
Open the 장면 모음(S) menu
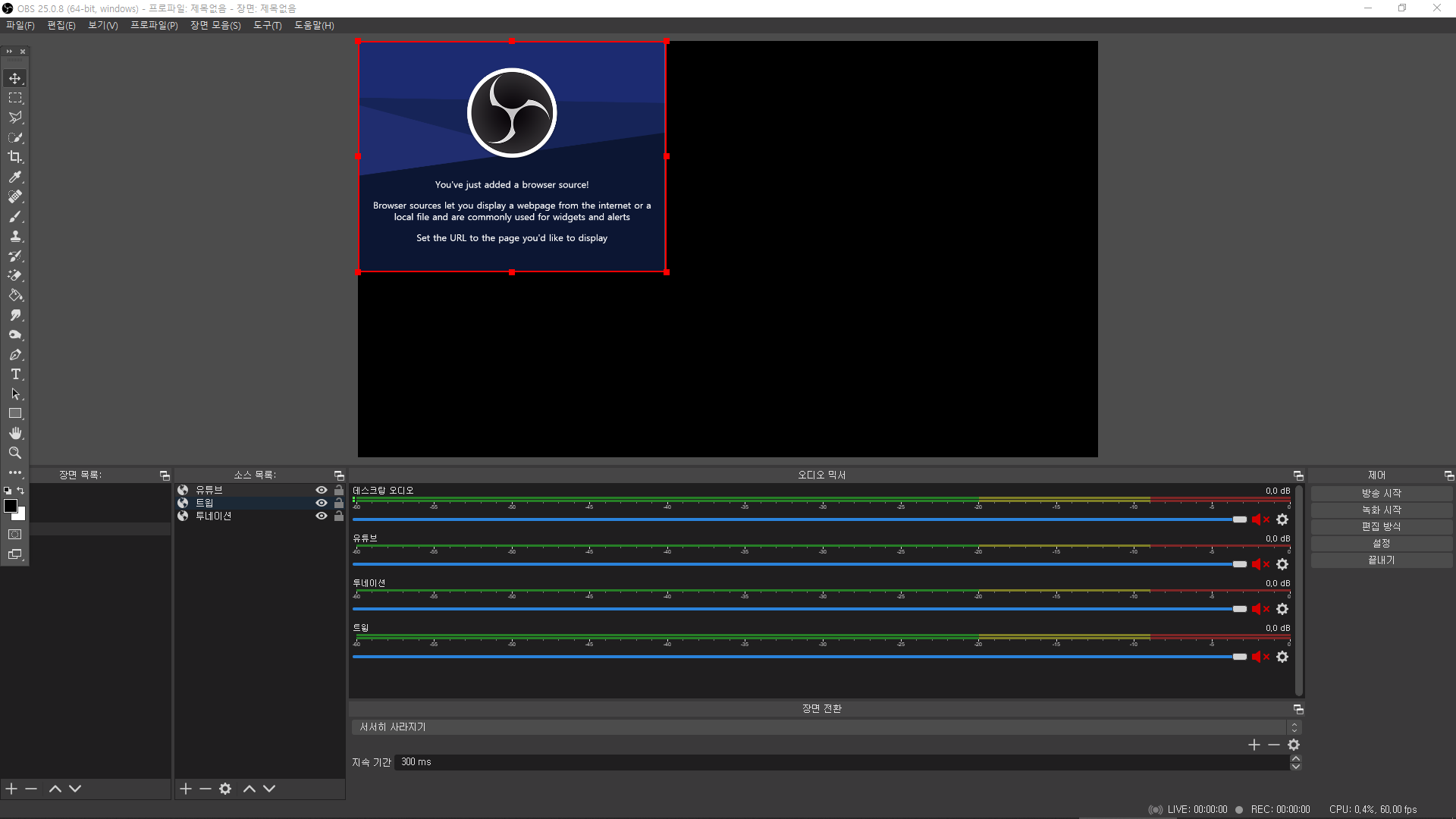(x=215, y=25)
